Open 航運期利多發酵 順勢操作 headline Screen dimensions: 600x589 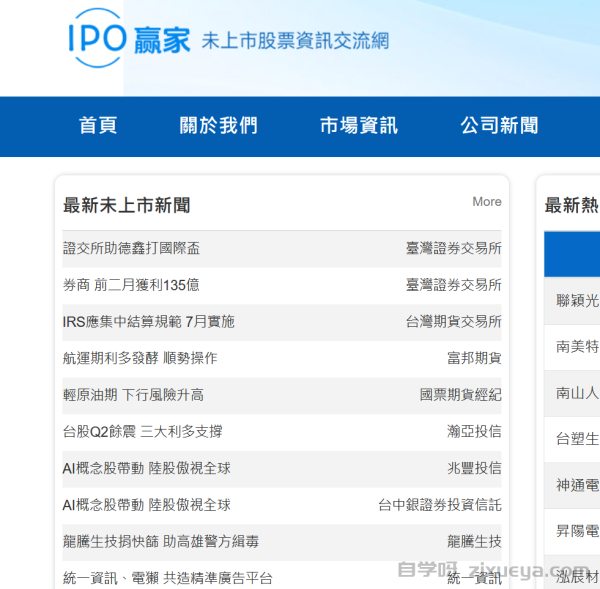click(x=140, y=359)
